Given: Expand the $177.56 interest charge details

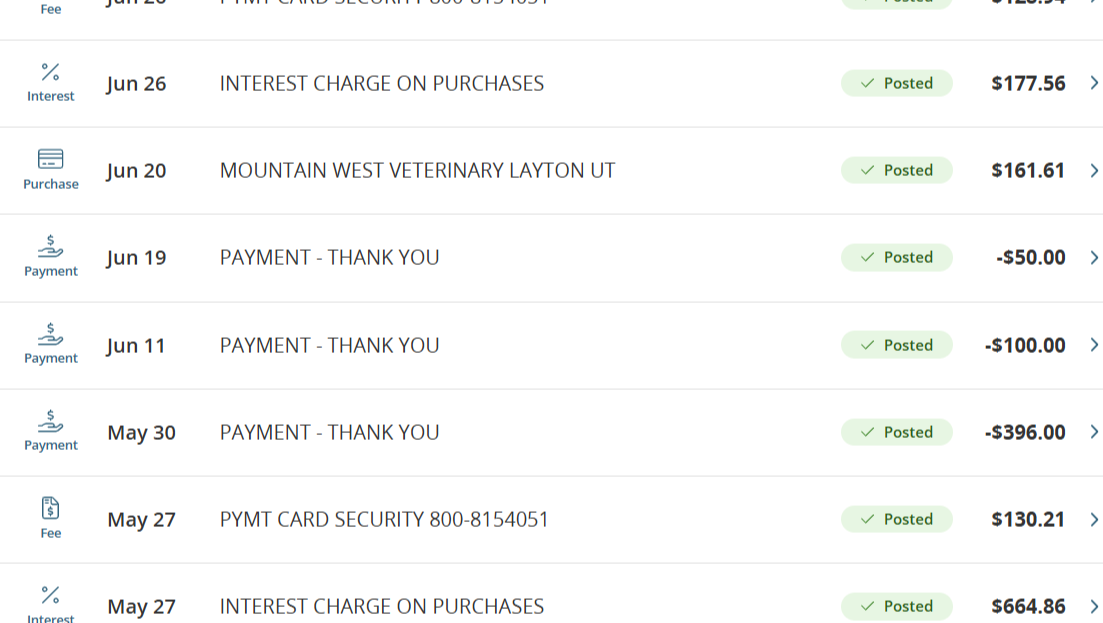Looking at the screenshot, I should click(x=1094, y=83).
